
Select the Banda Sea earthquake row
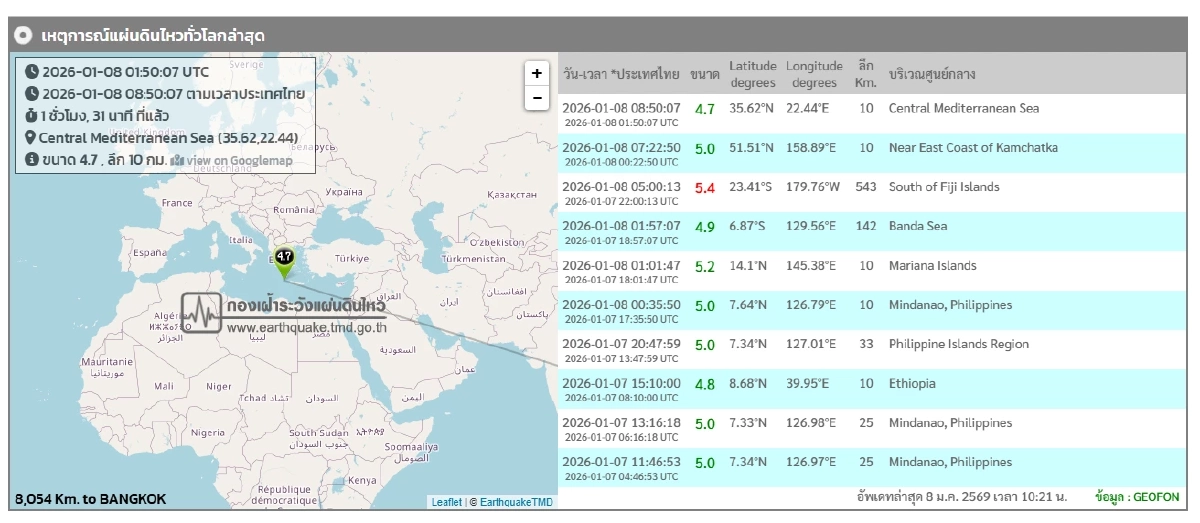[870, 232]
